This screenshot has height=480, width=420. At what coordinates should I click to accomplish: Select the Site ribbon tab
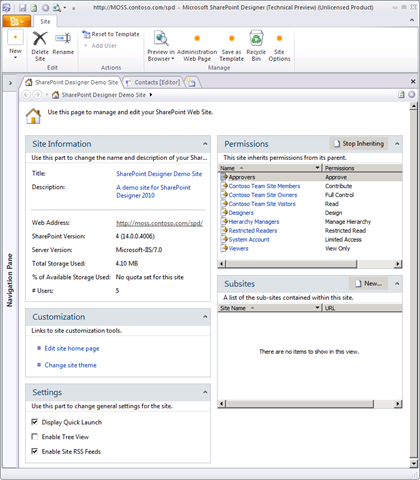[x=45, y=22]
